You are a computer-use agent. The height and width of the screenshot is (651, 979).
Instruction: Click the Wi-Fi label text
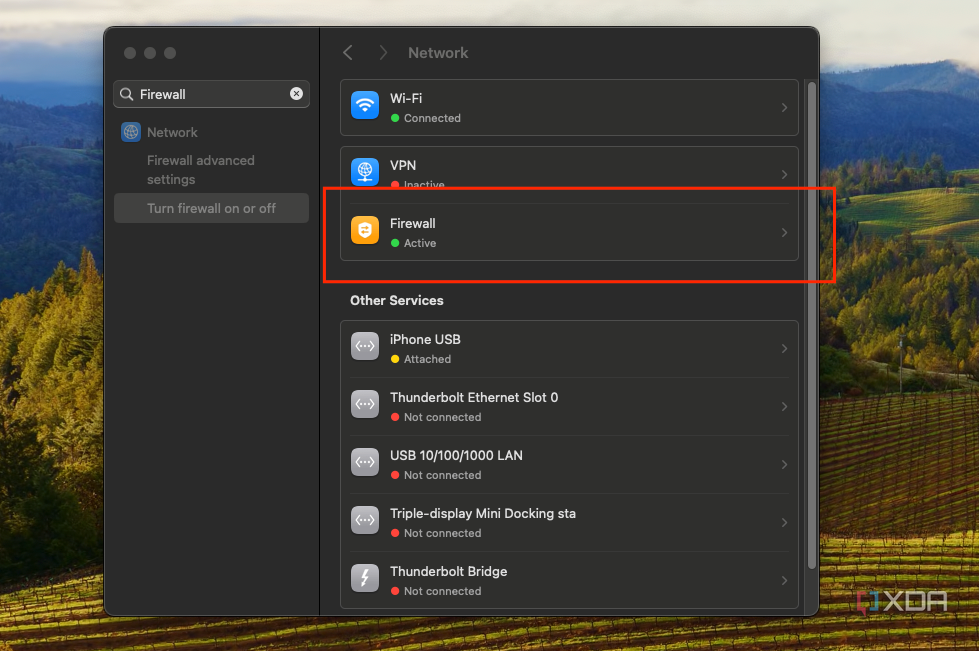point(406,98)
